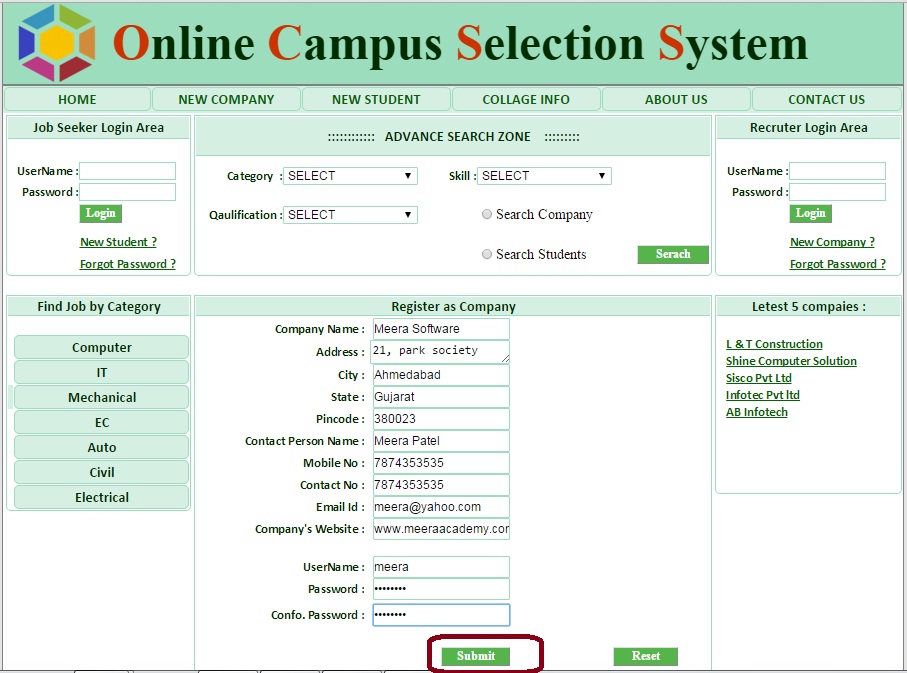Click the hexagon site logo
This screenshot has width=907, height=673.
click(56, 43)
